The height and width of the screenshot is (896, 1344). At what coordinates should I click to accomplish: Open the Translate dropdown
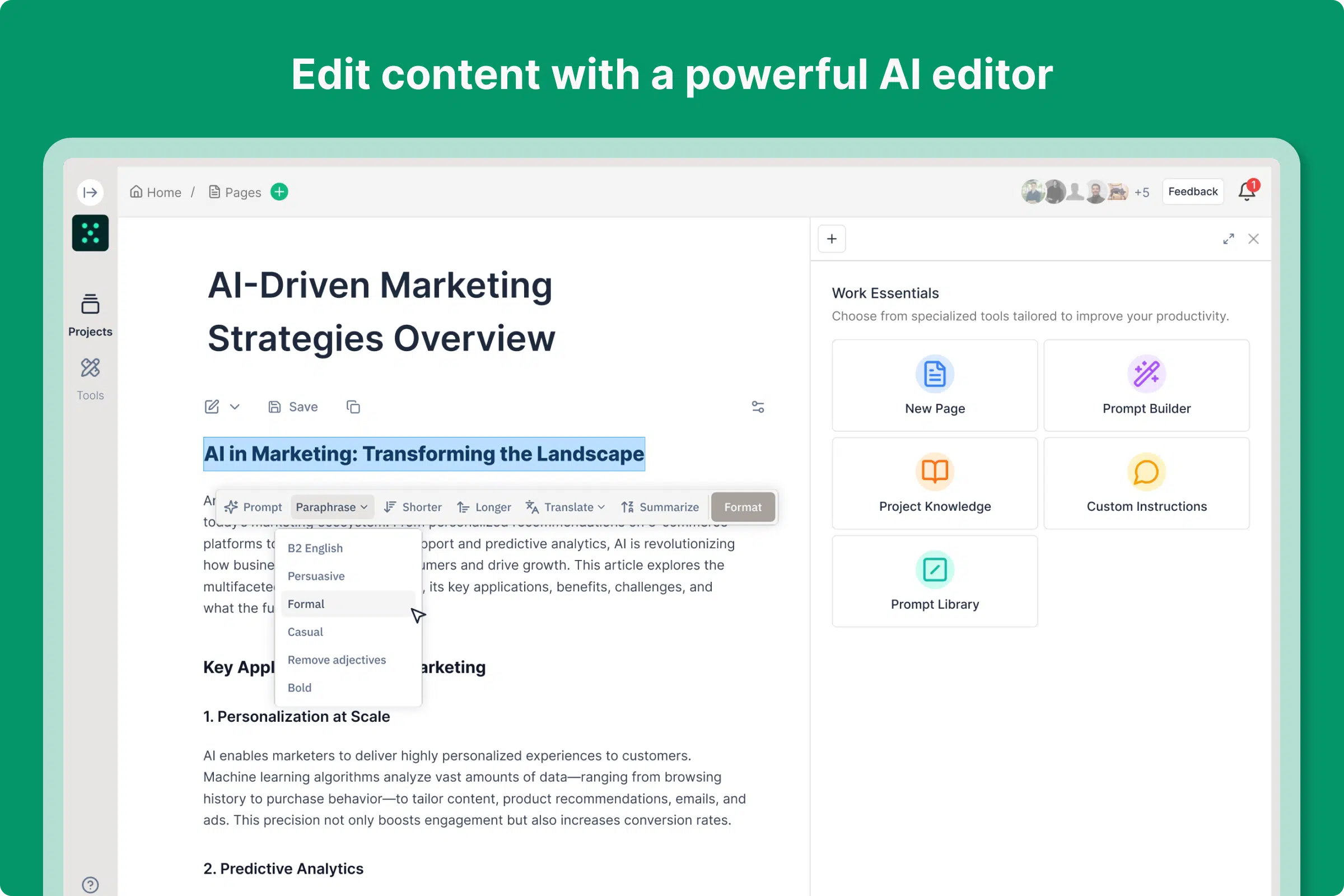pos(565,507)
